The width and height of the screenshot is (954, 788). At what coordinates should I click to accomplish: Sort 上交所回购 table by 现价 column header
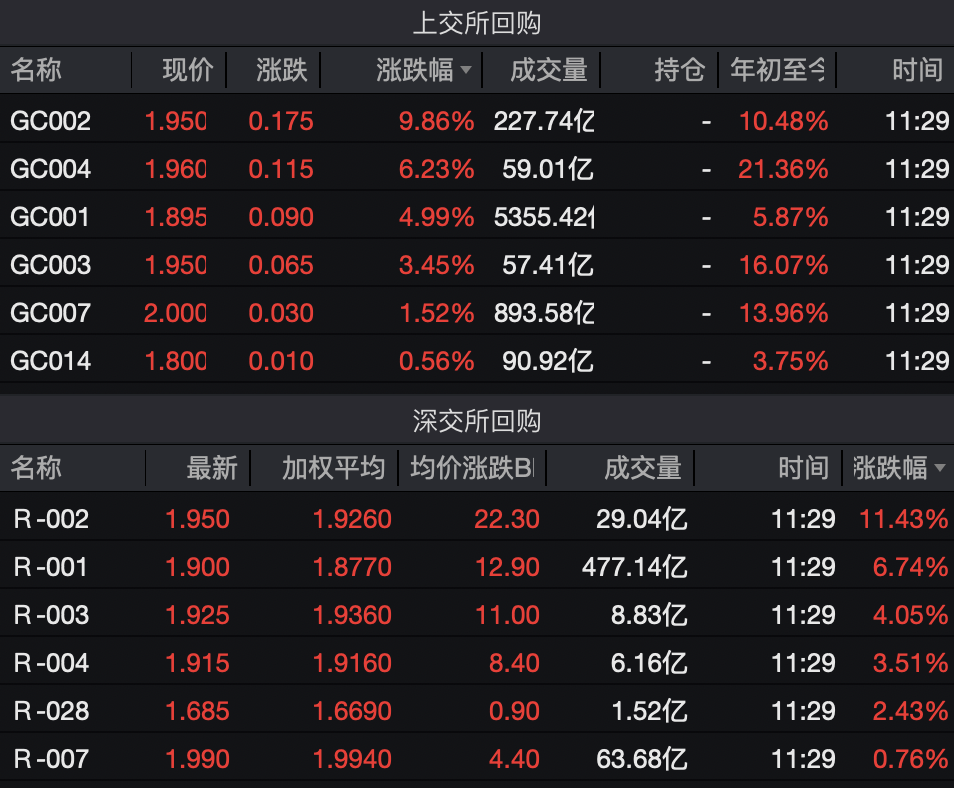[188, 70]
